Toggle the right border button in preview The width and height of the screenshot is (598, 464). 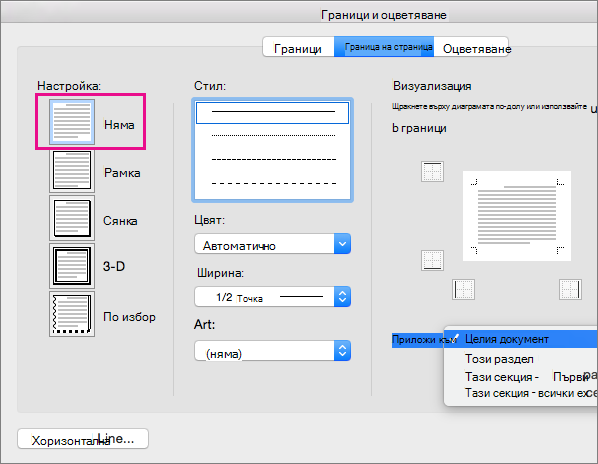pyautogui.click(x=571, y=289)
